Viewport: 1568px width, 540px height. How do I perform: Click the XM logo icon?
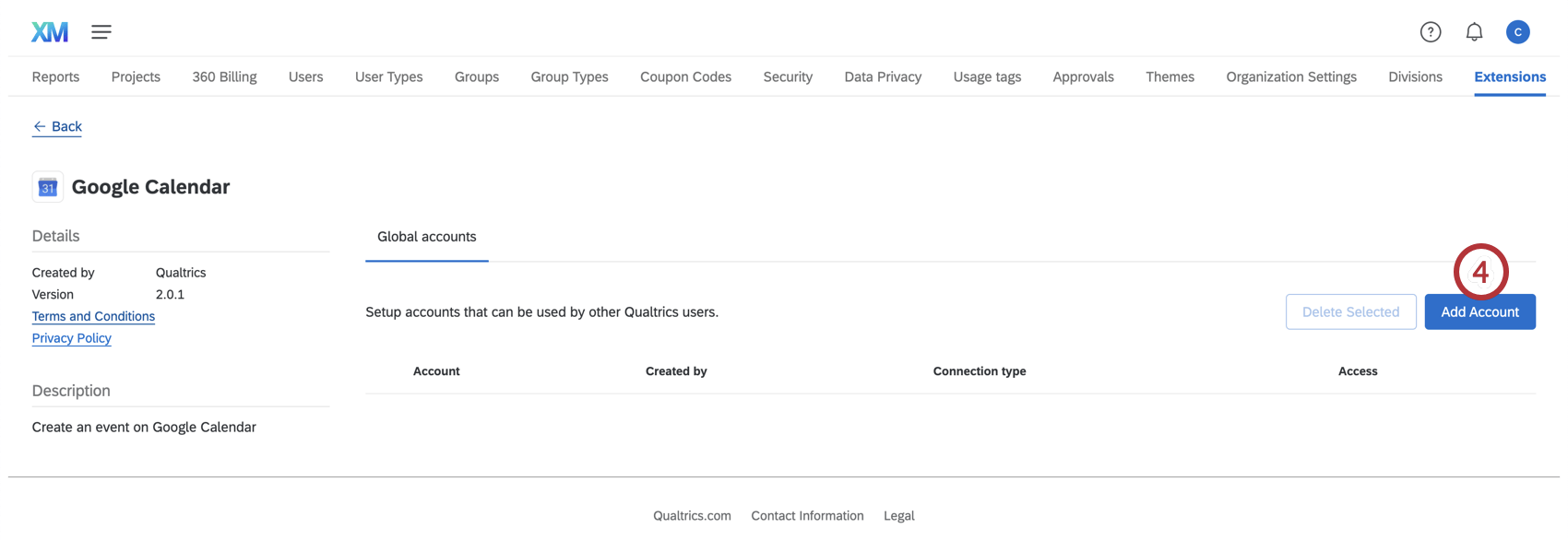[50, 32]
